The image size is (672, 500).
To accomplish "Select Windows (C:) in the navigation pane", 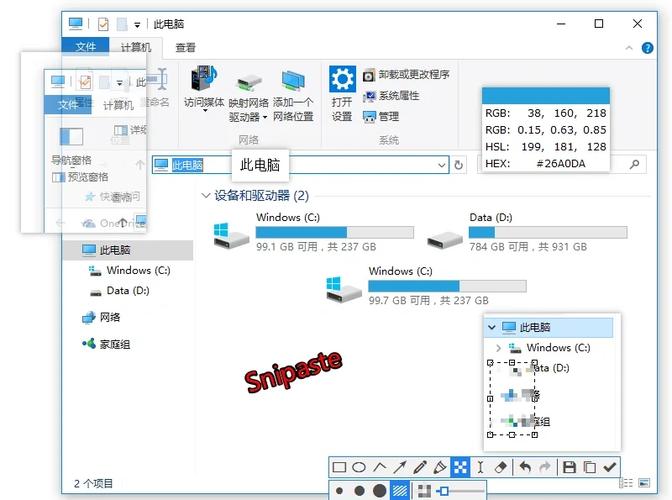I will coord(129,270).
